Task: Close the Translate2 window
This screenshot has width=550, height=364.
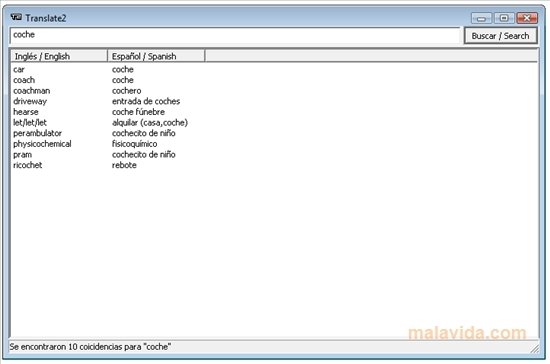Action: click(527, 18)
